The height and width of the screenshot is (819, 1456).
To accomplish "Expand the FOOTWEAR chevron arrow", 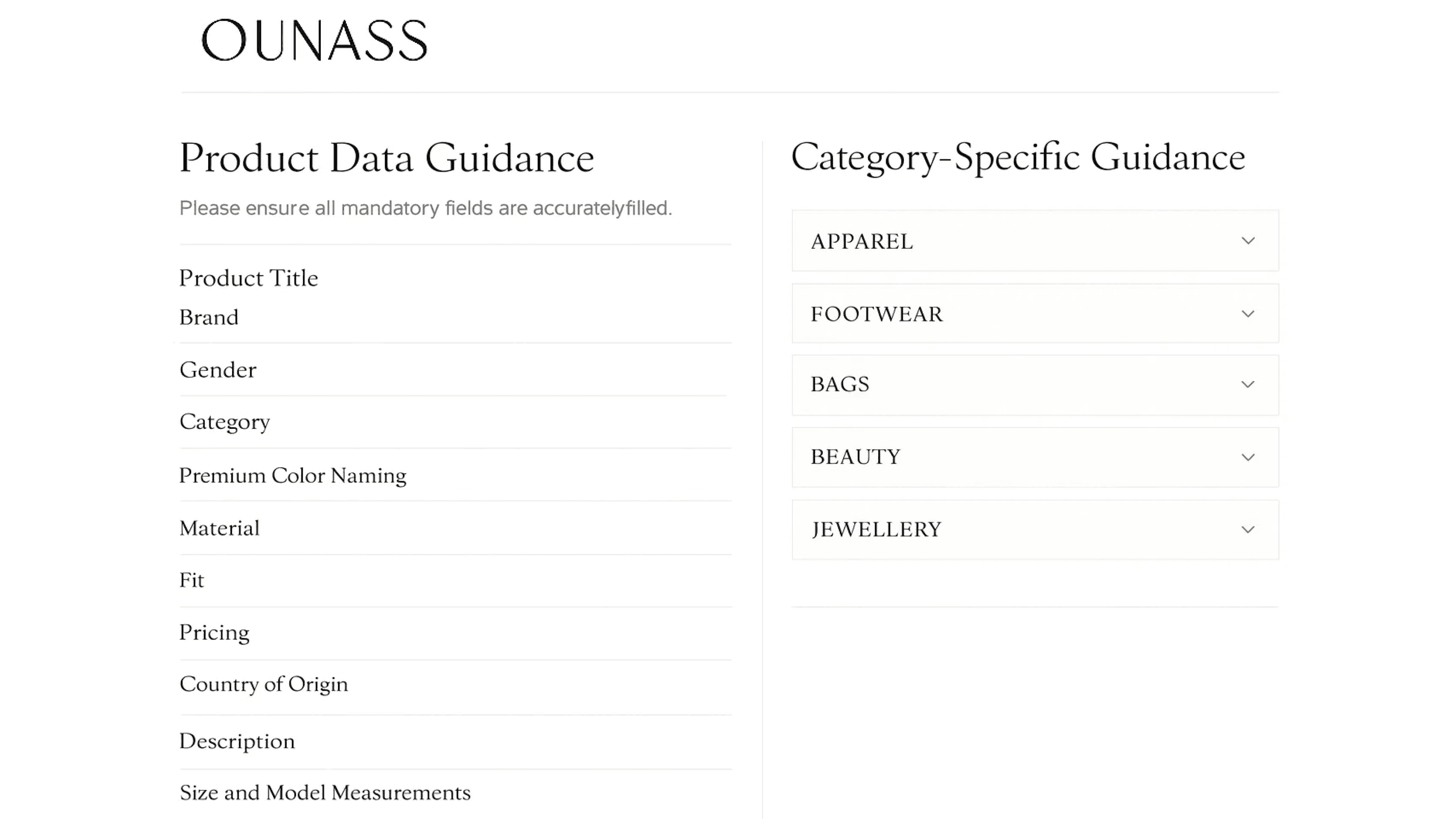I will [1248, 314].
